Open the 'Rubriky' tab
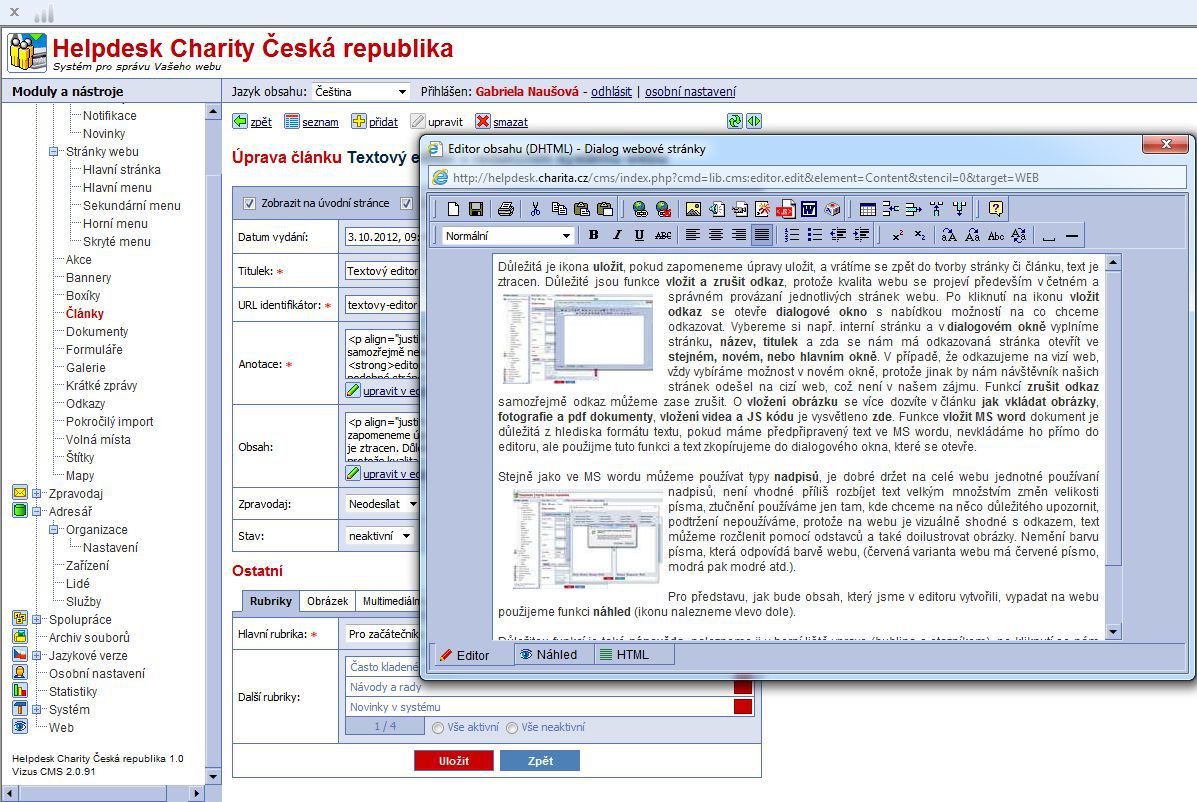Viewport: 1197px width, 802px height. tap(270, 601)
